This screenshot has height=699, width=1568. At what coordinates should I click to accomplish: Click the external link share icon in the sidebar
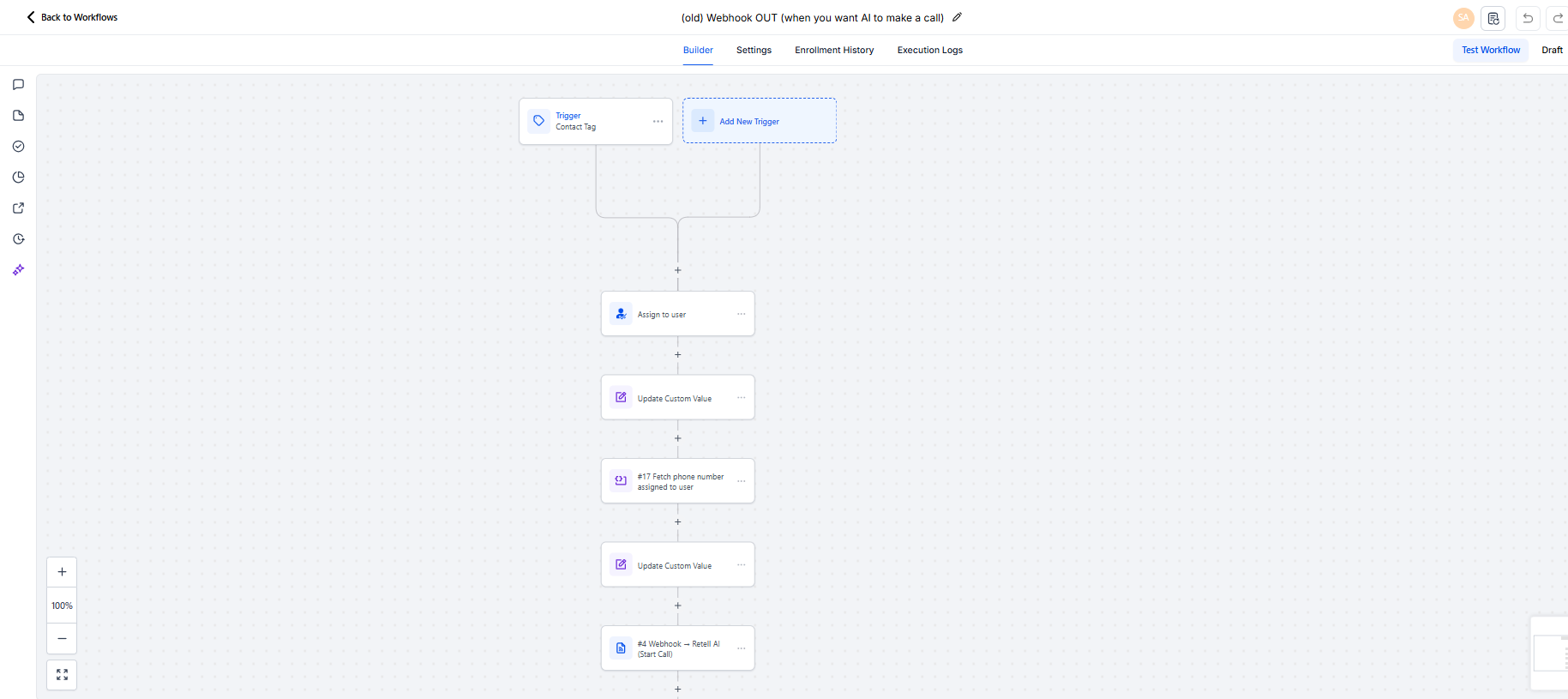coord(18,208)
